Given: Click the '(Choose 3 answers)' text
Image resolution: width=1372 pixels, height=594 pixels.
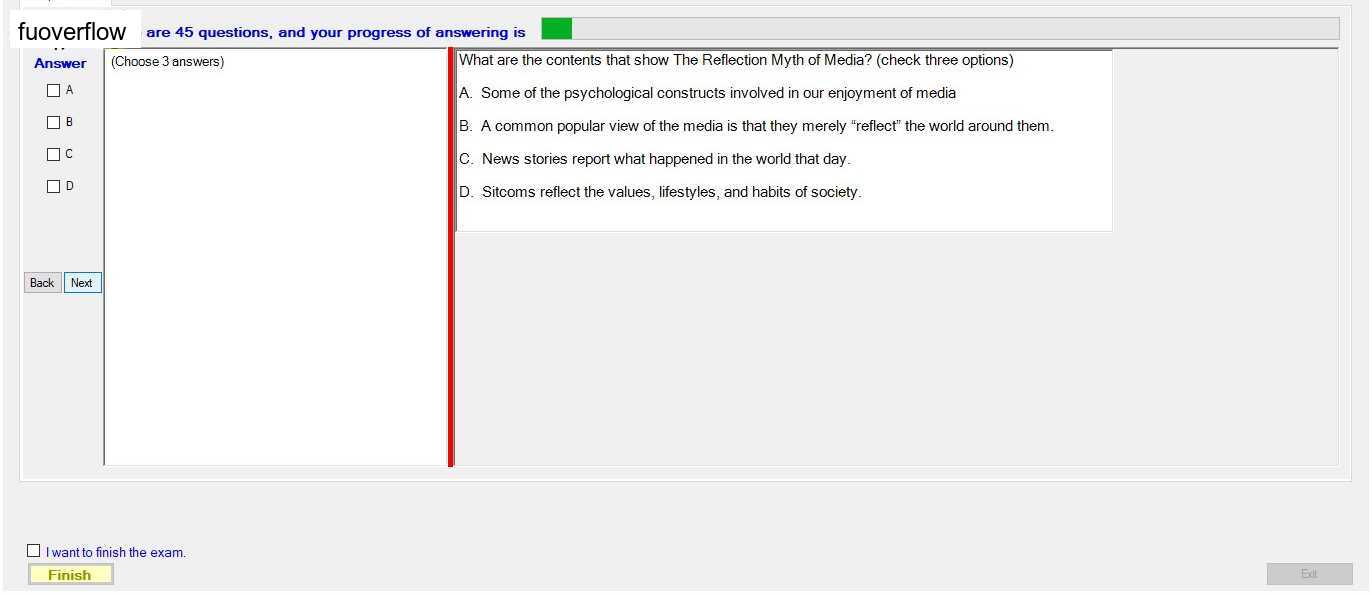Looking at the screenshot, I should point(168,62).
